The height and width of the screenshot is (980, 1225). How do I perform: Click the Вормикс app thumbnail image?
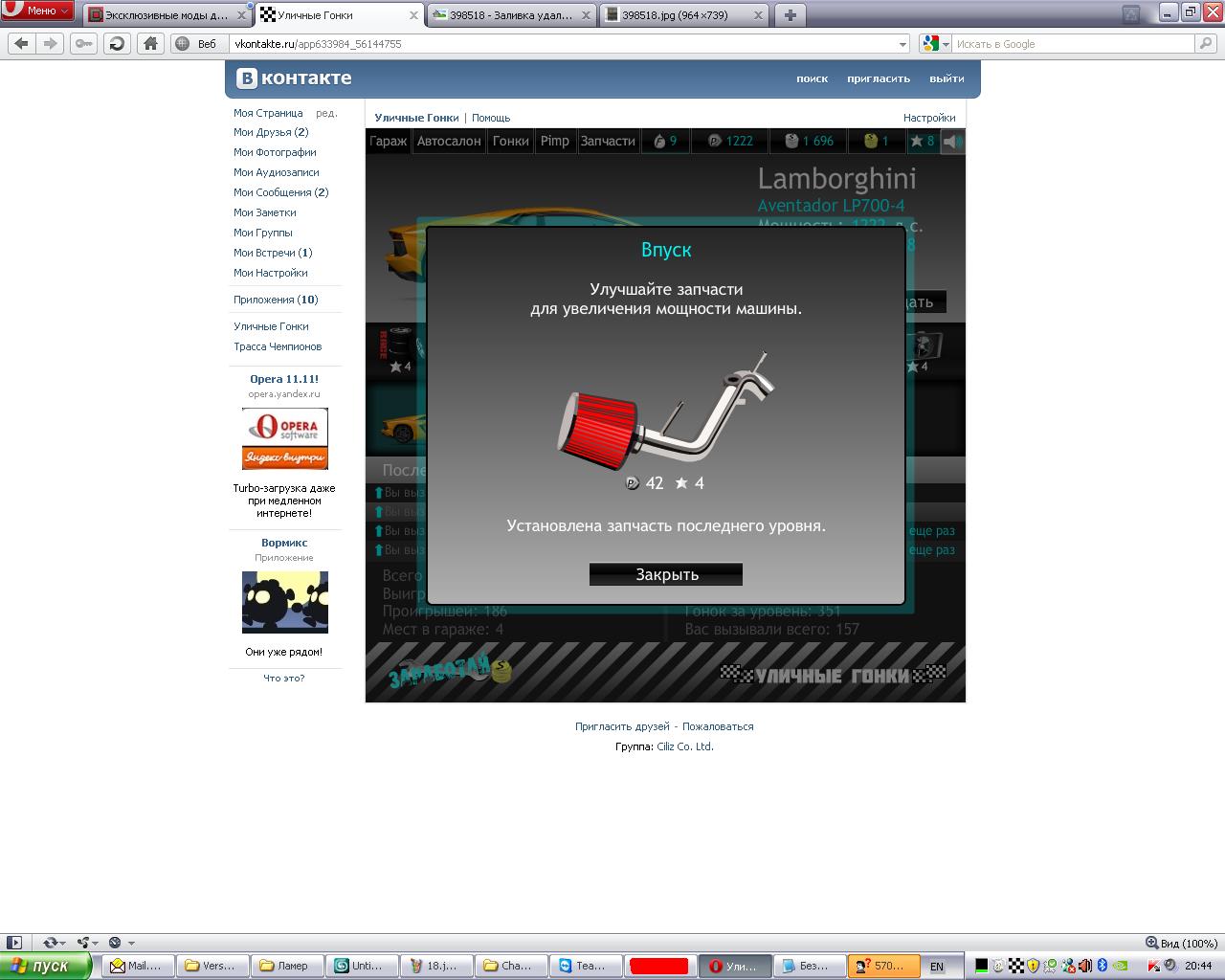(284, 602)
